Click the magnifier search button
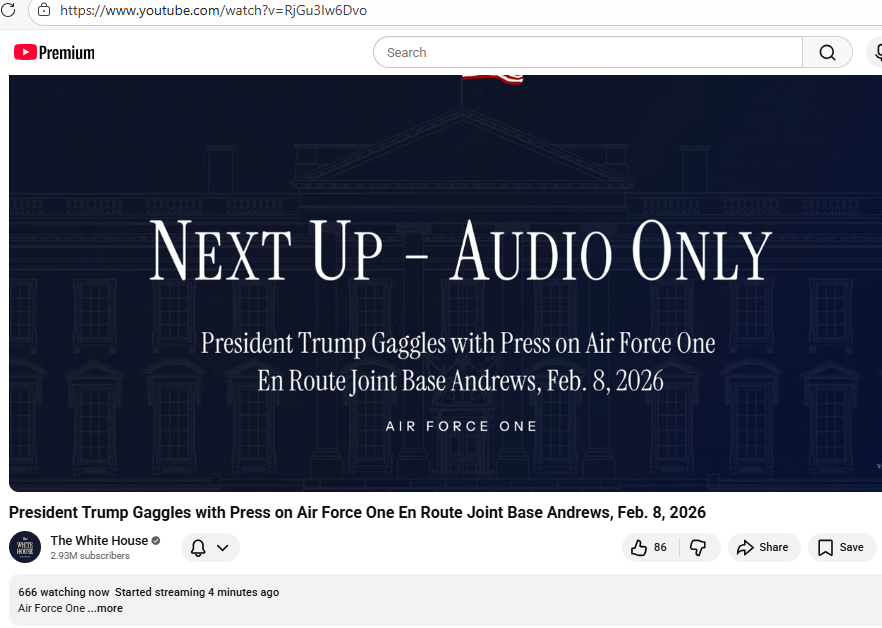The height and width of the screenshot is (628, 882). 827,52
